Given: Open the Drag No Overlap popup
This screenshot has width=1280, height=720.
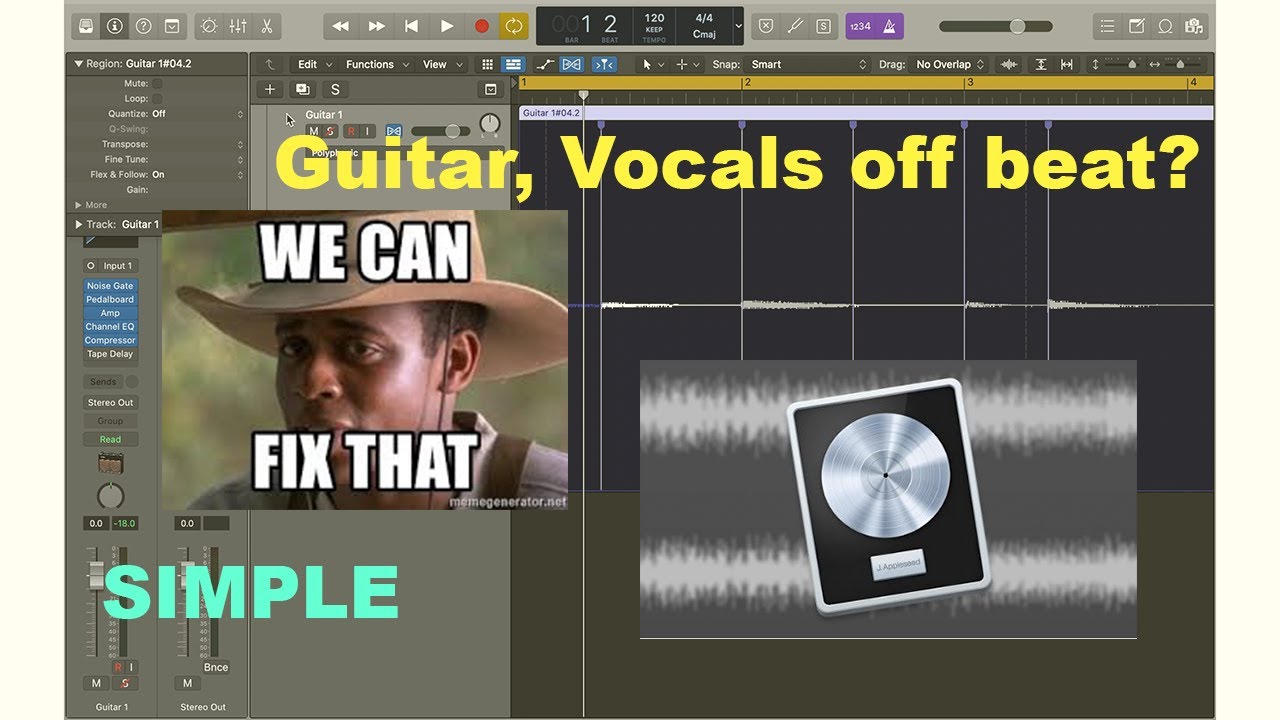Looking at the screenshot, I should point(950,64).
